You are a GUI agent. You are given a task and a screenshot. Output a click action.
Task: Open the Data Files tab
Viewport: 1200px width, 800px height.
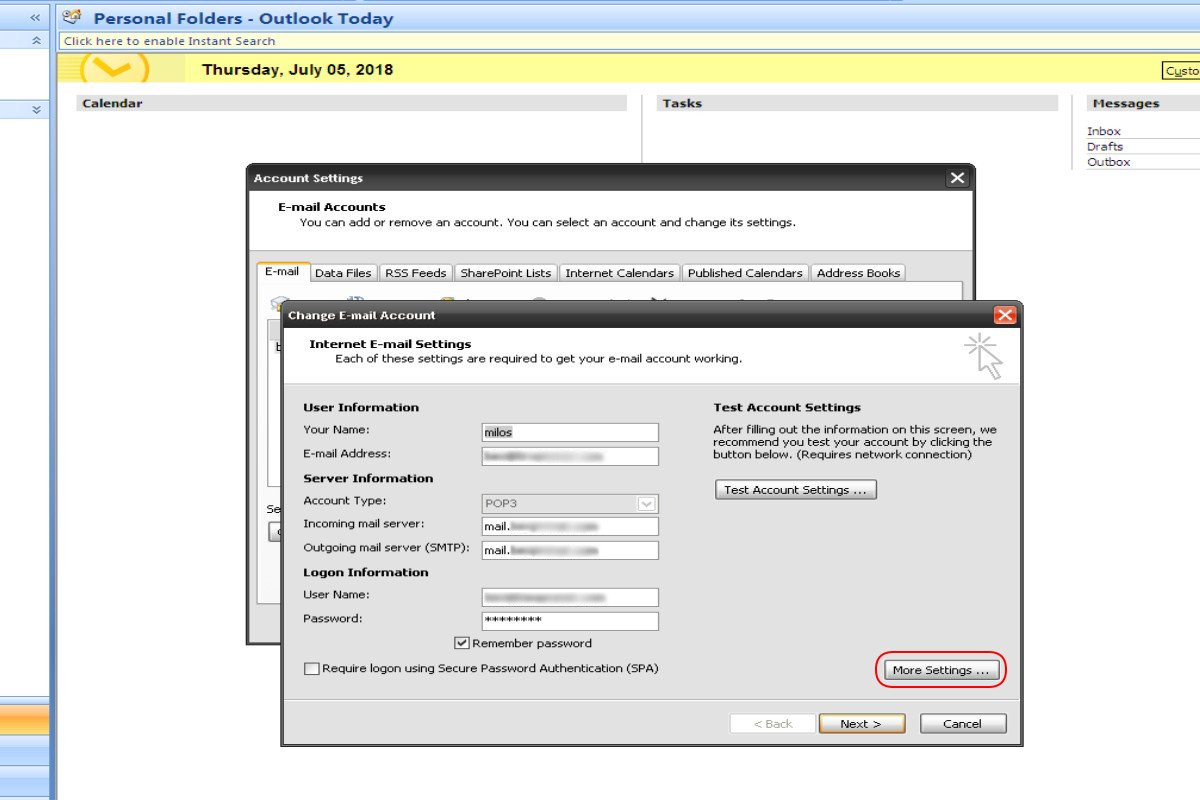(x=343, y=273)
